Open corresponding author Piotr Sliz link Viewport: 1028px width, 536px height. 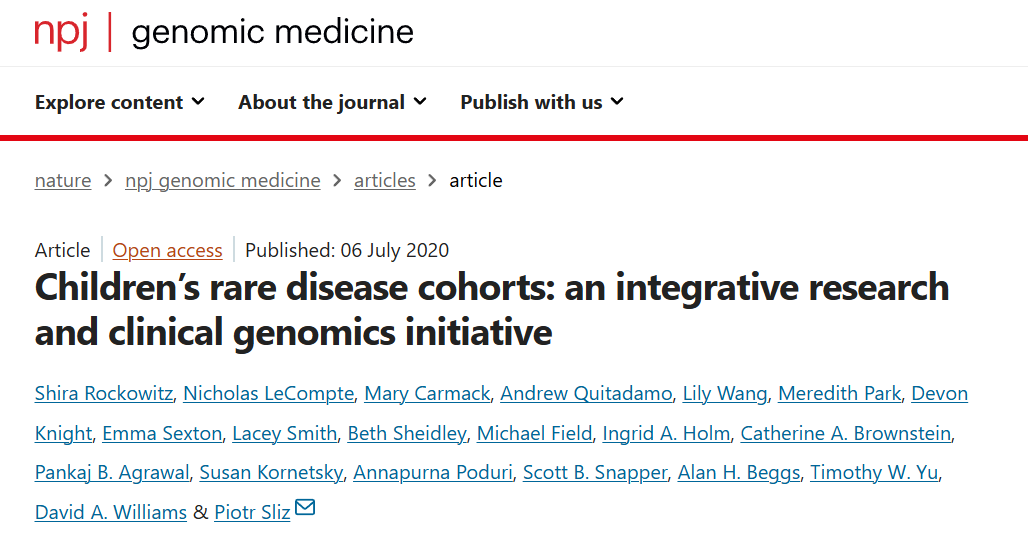252,512
